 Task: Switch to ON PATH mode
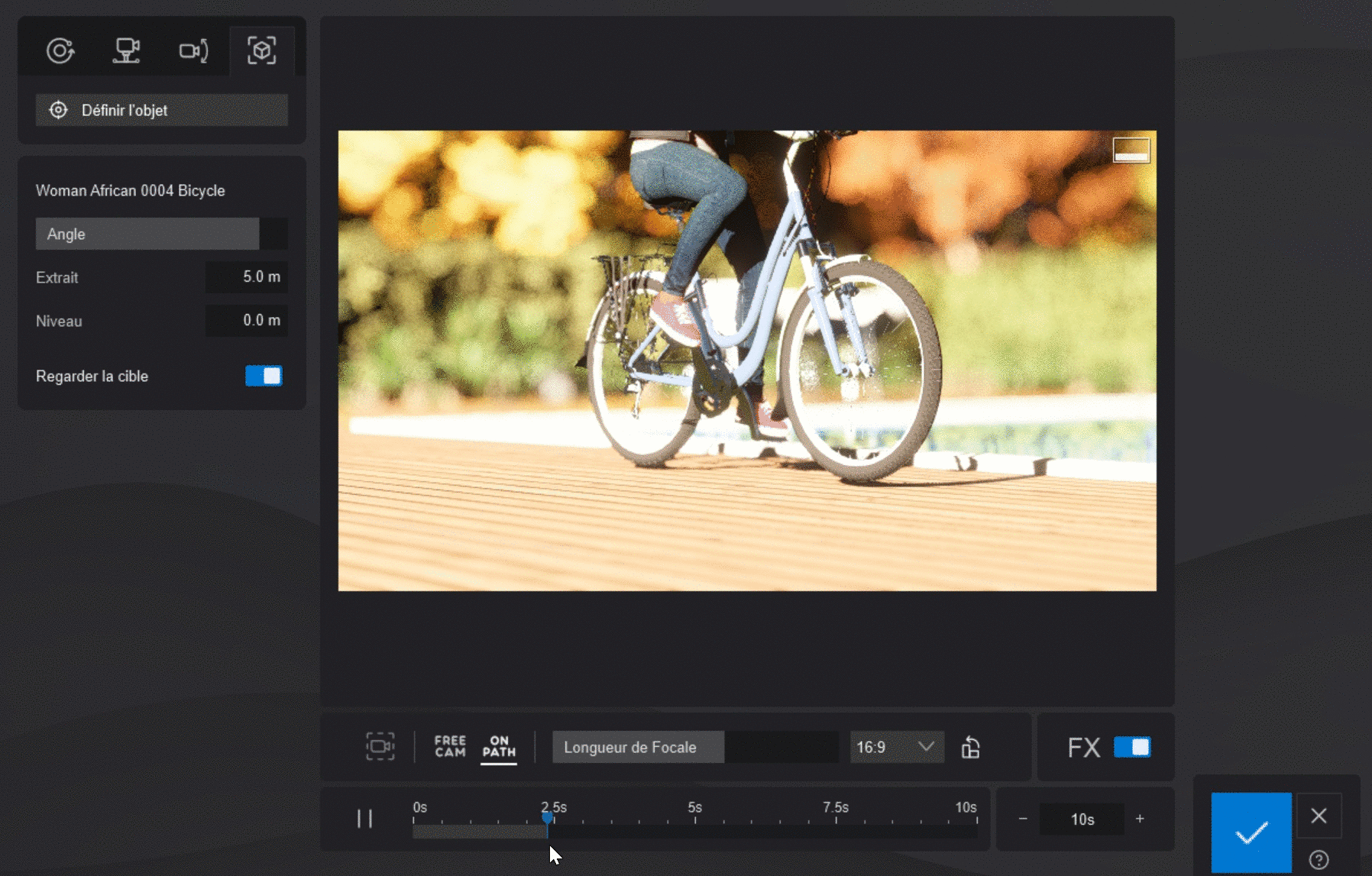(x=499, y=746)
